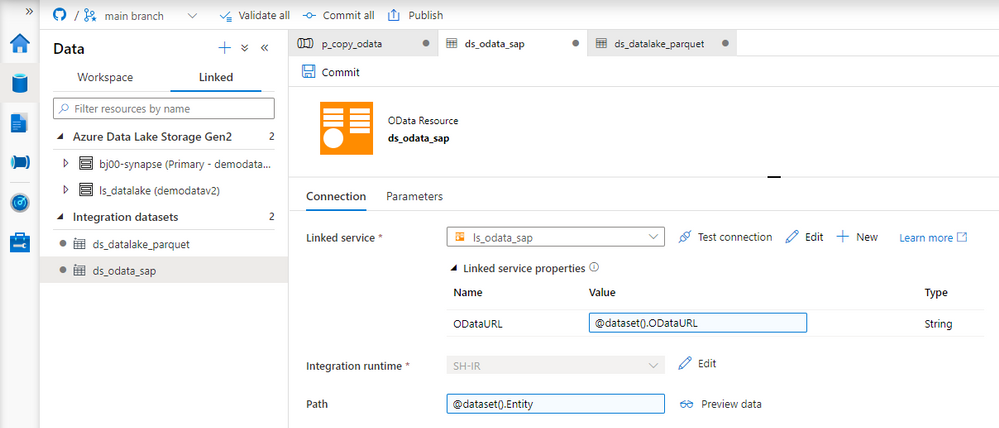
Task: Expand the ls_datalake node
Action: (x=65, y=190)
